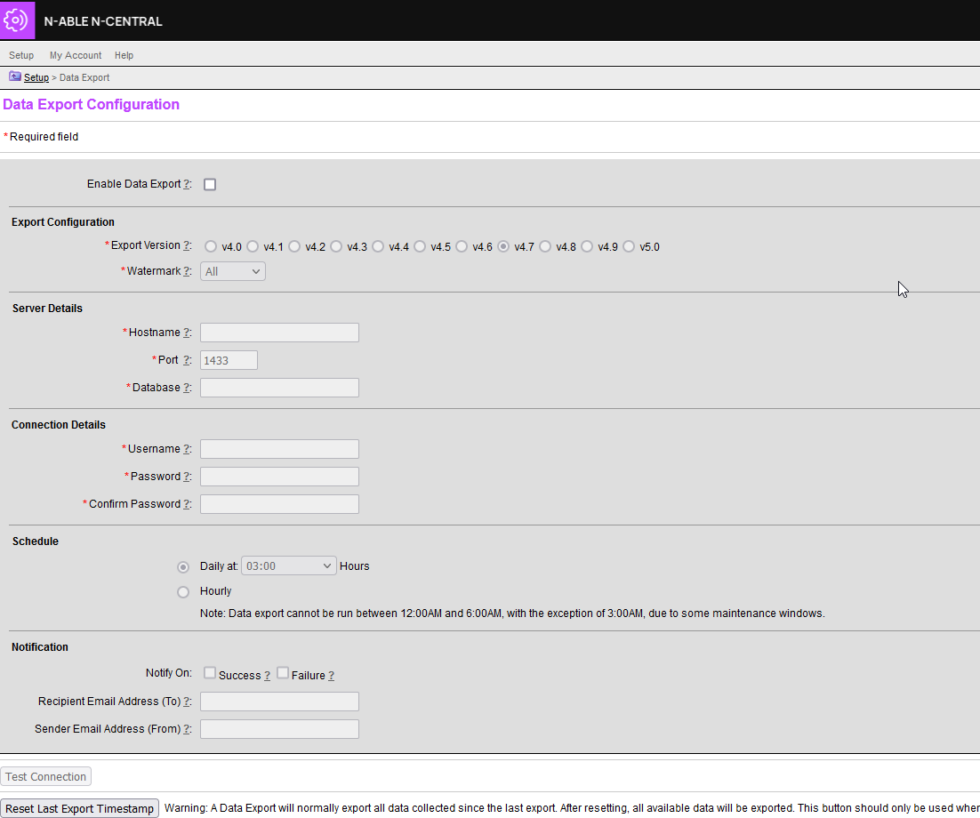Image resolution: width=980 pixels, height=818 pixels.
Task: Open the Hostname help question mark
Action: point(186,332)
